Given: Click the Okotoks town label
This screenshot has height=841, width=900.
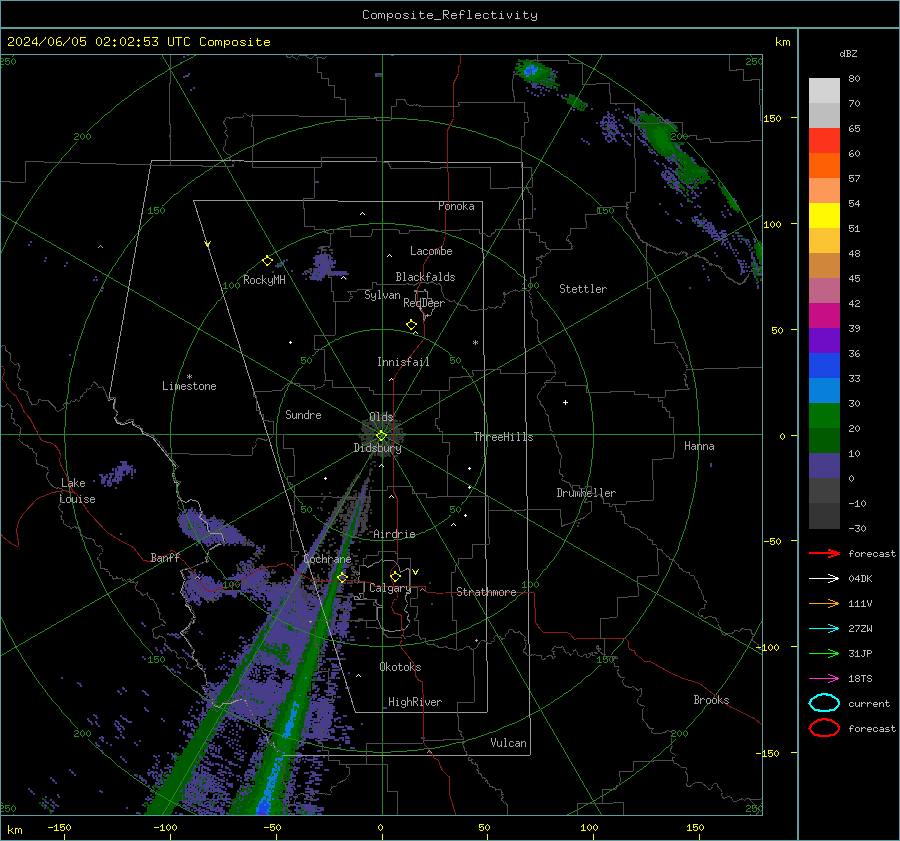Looking at the screenshot, I should pyautogui.click(x=400, y=667).
